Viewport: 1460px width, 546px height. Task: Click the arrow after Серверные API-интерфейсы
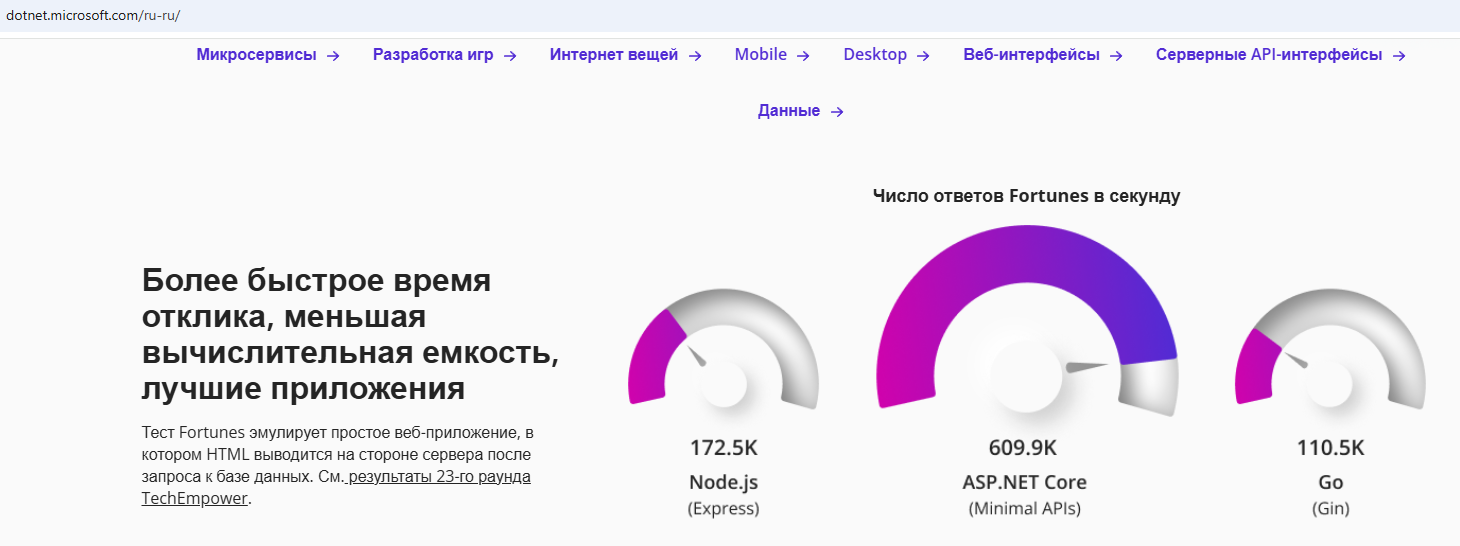pos(1399,56)
